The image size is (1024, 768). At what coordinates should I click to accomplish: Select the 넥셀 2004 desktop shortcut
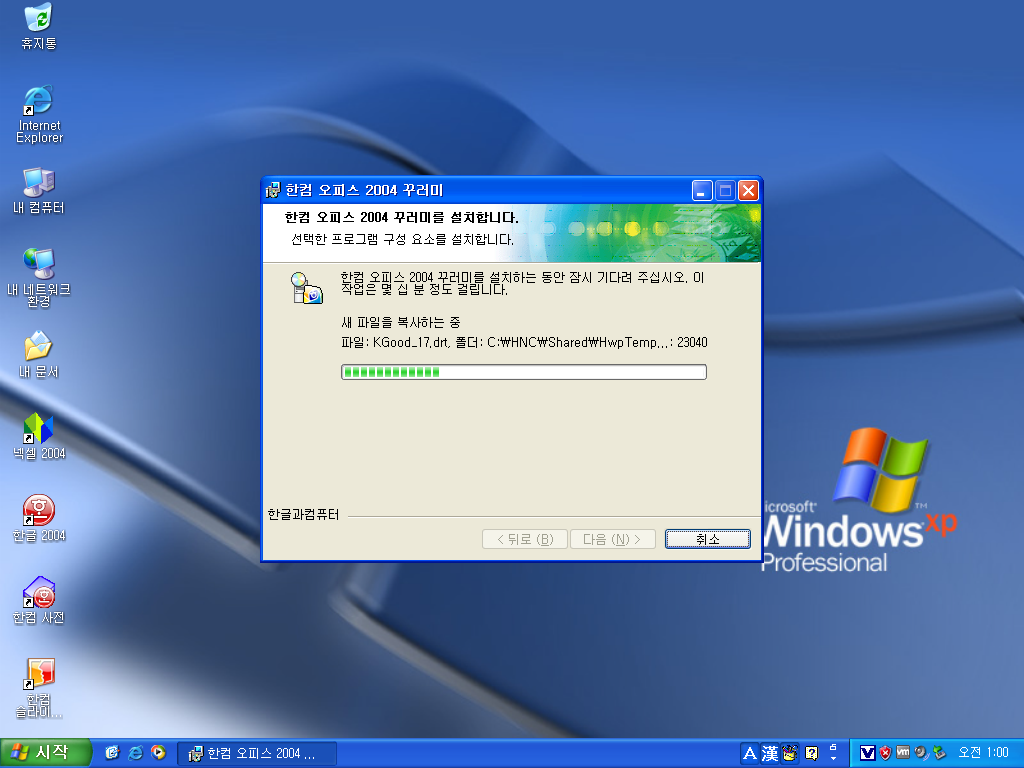pos(39,436)
